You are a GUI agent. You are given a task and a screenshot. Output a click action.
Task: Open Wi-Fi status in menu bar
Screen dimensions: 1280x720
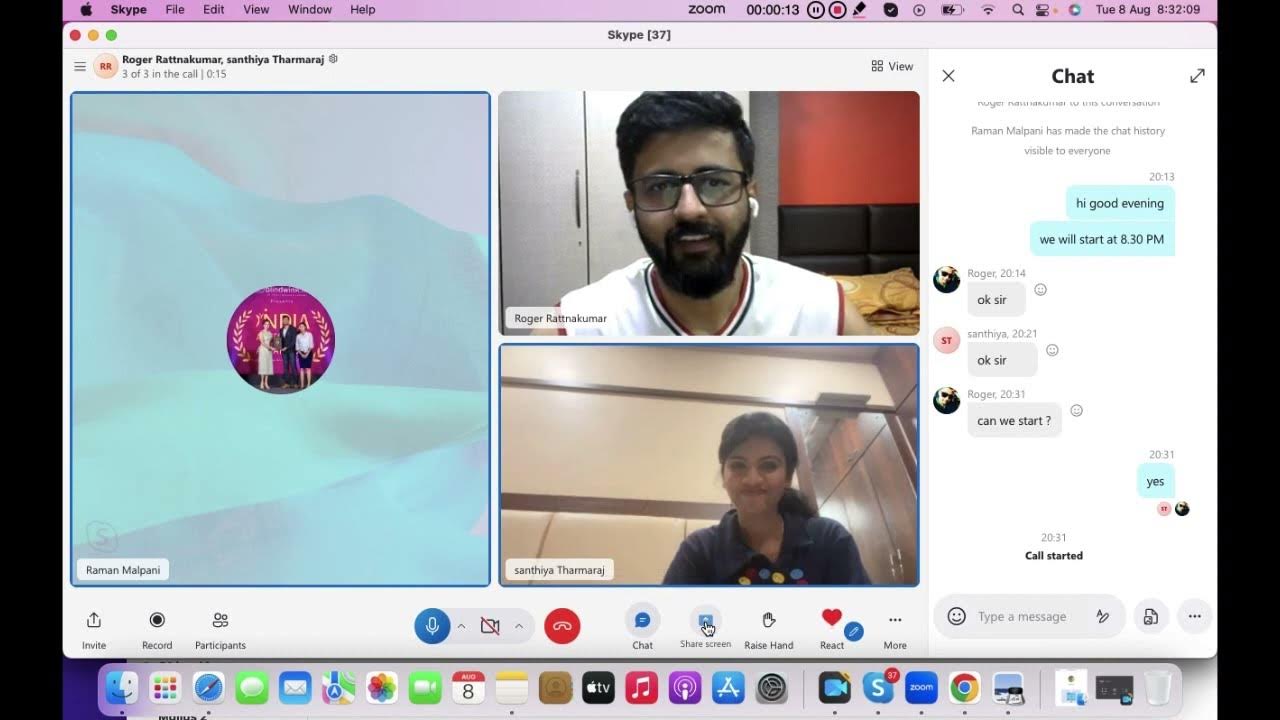click(988, 9)
